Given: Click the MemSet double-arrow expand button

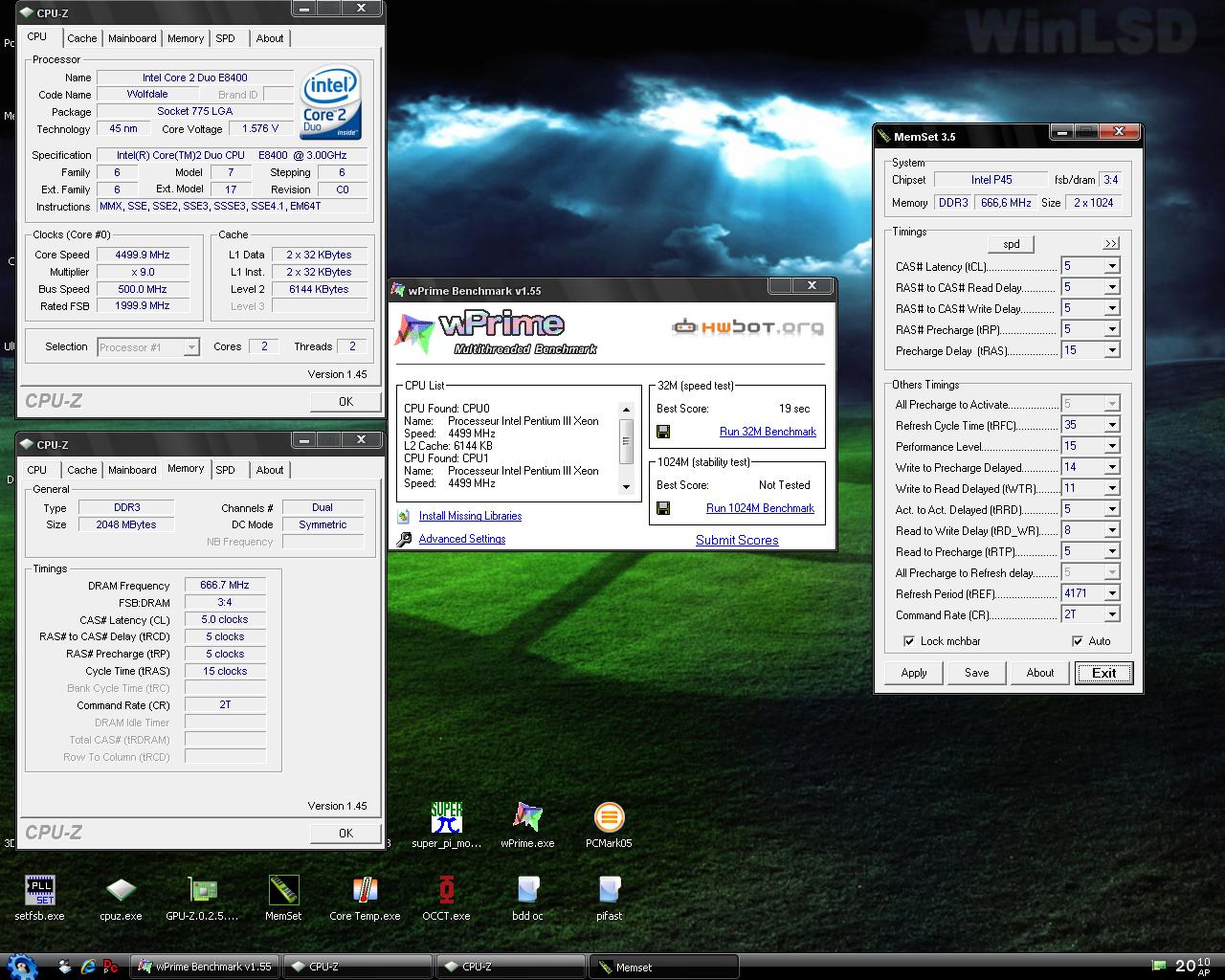Looking at the screenshot, I should pyautogui.click(x=1110, y=244).
